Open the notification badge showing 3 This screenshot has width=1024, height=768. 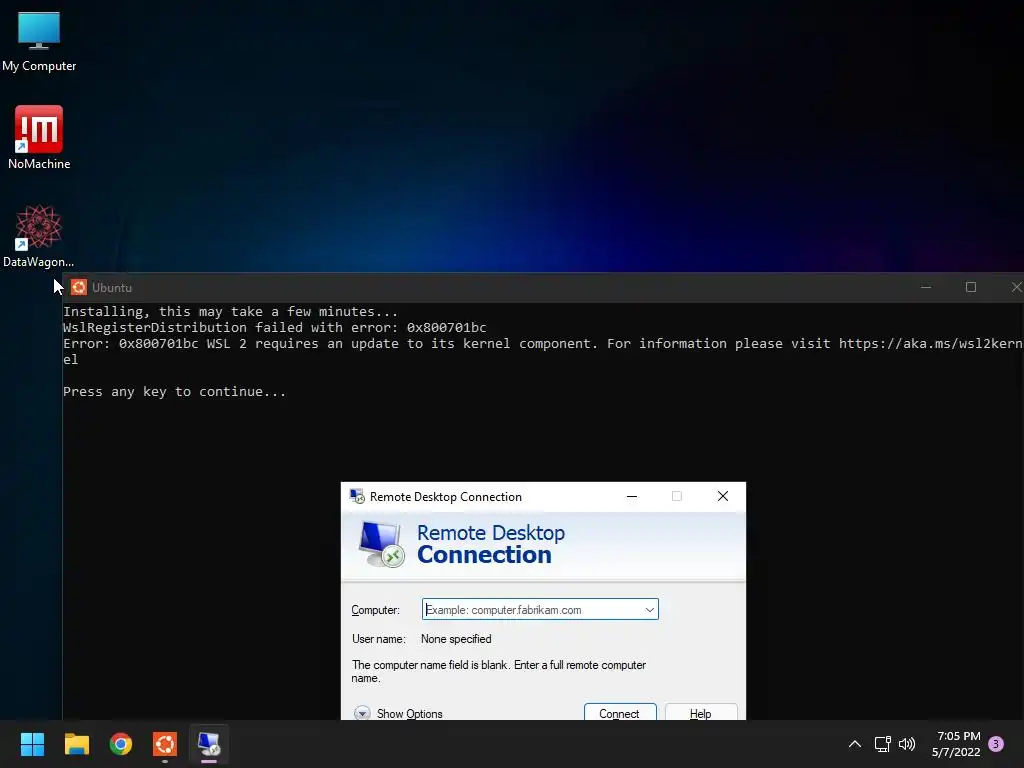coord(996,744)
